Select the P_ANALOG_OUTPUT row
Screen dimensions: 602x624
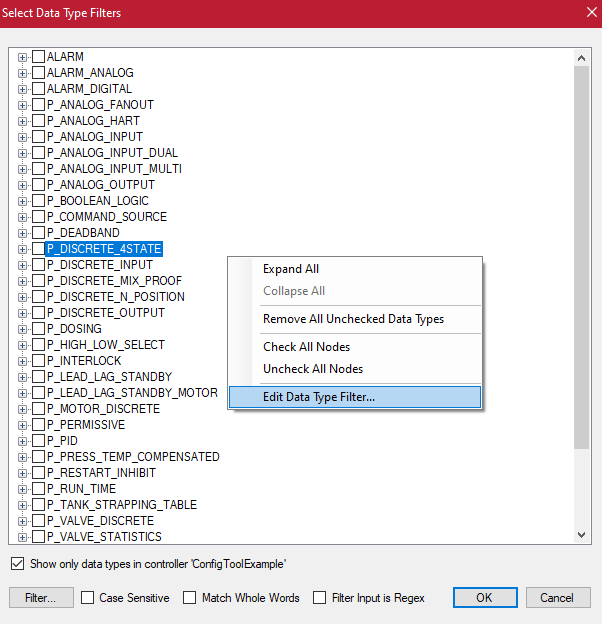[101, 185]
